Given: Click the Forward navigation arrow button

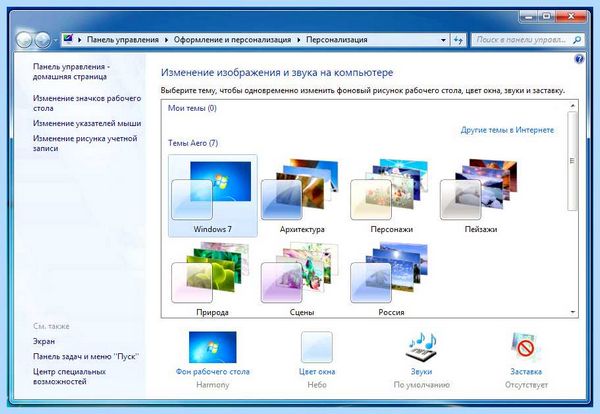Looking at the screenshot, I should pos(42,40).
